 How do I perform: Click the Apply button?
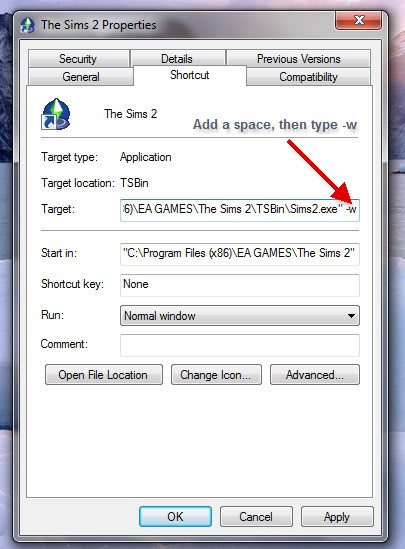337,516
